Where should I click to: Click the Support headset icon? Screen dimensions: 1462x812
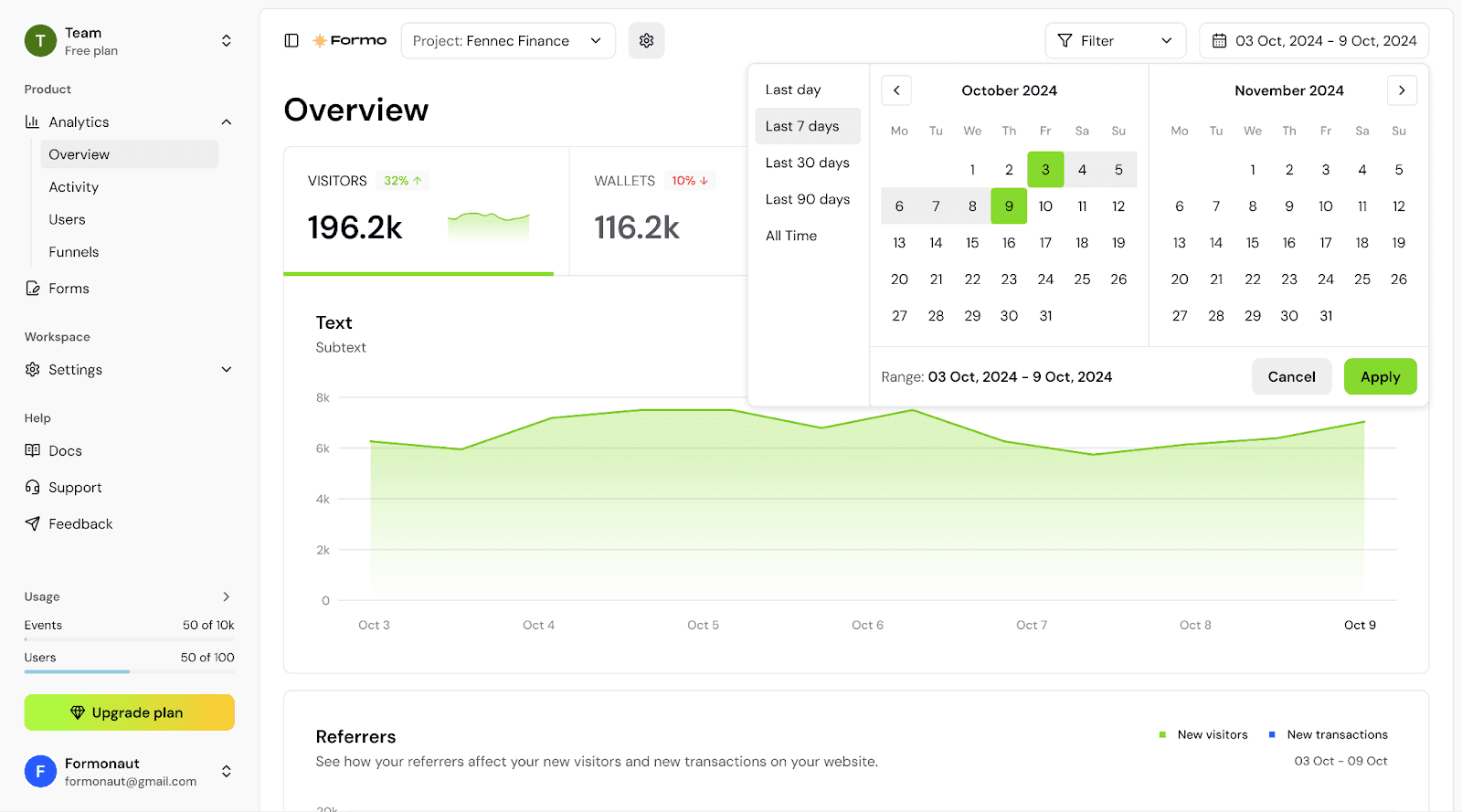33,488
